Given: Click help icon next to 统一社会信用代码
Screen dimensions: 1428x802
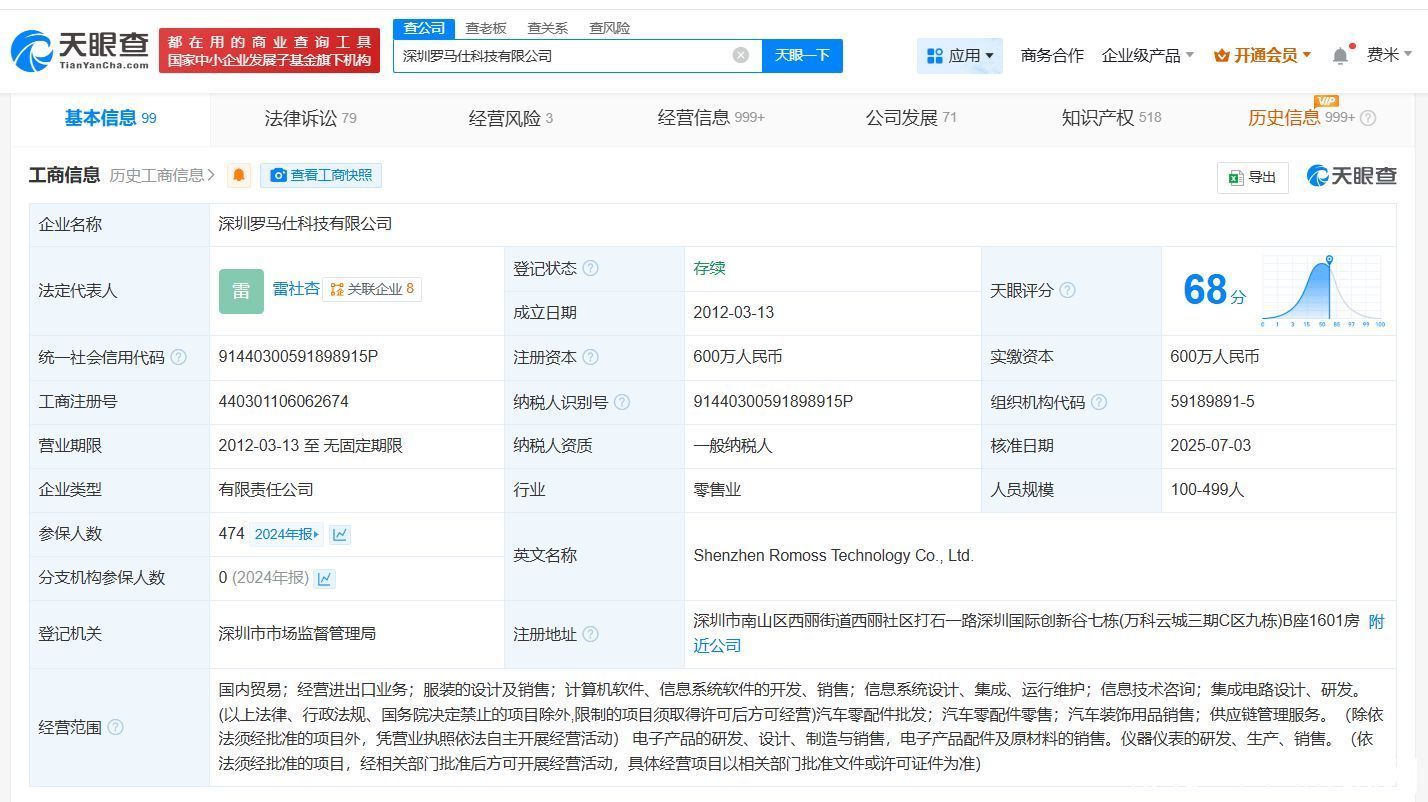Looking at the screenshot, I should (x=178, y=357).
